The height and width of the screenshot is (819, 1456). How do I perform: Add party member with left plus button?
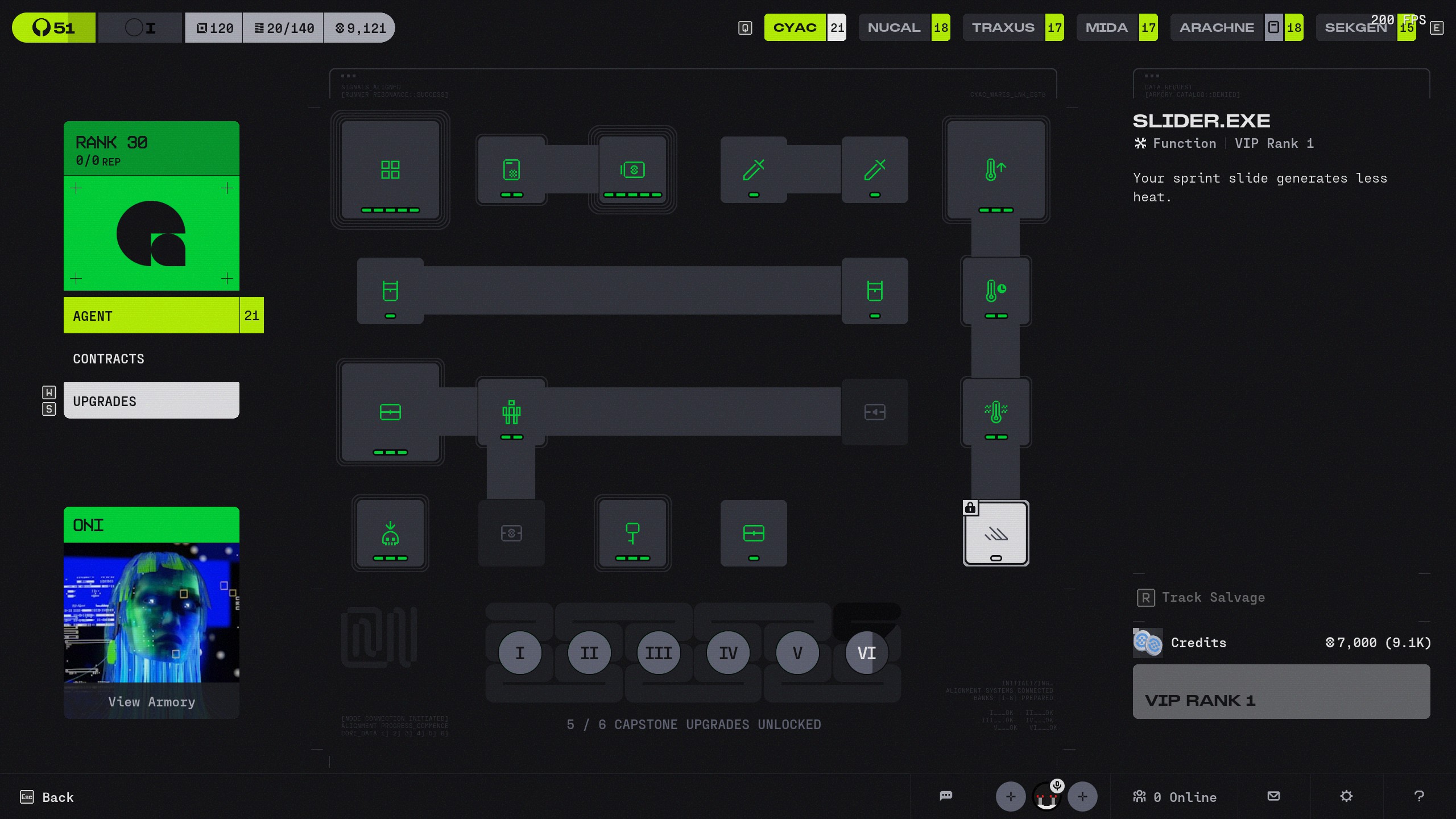point(1010,796)
